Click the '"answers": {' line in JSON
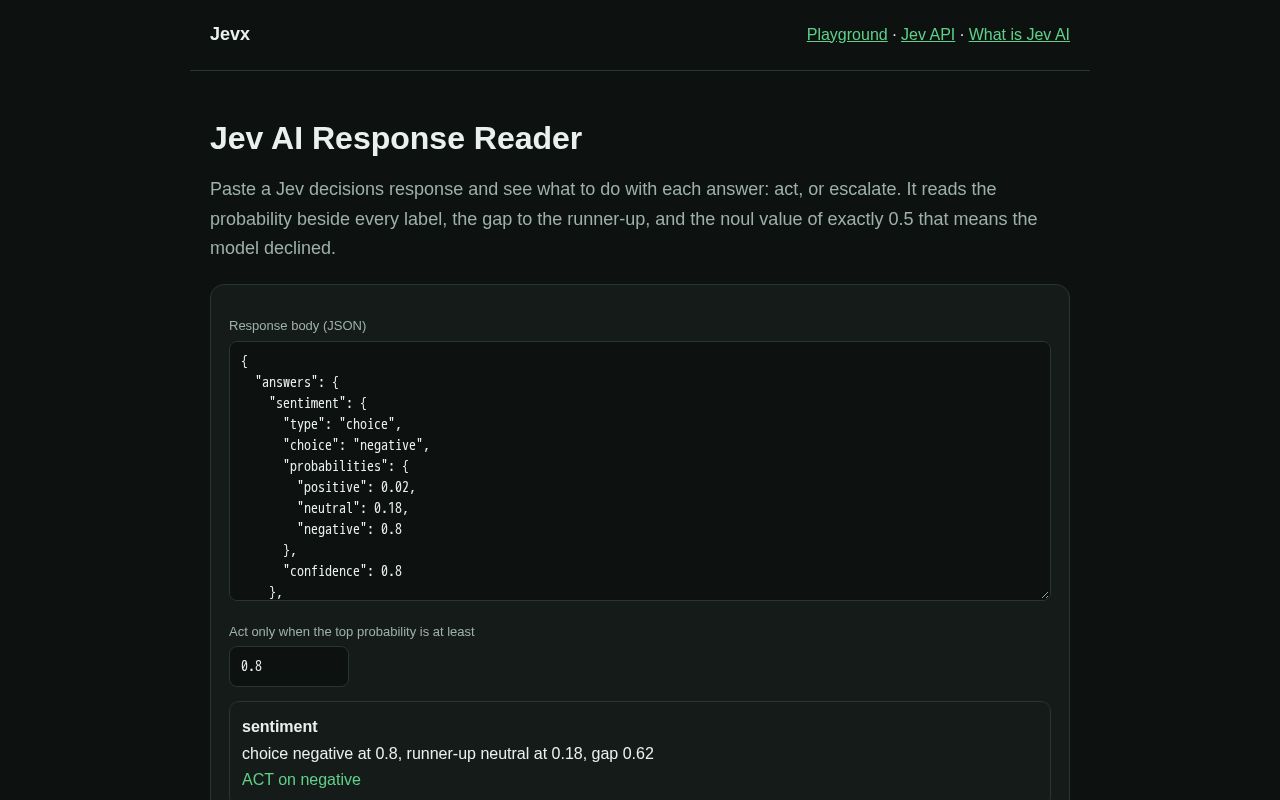The width and height of the screenshot is (1280, 800). [297, 382]
